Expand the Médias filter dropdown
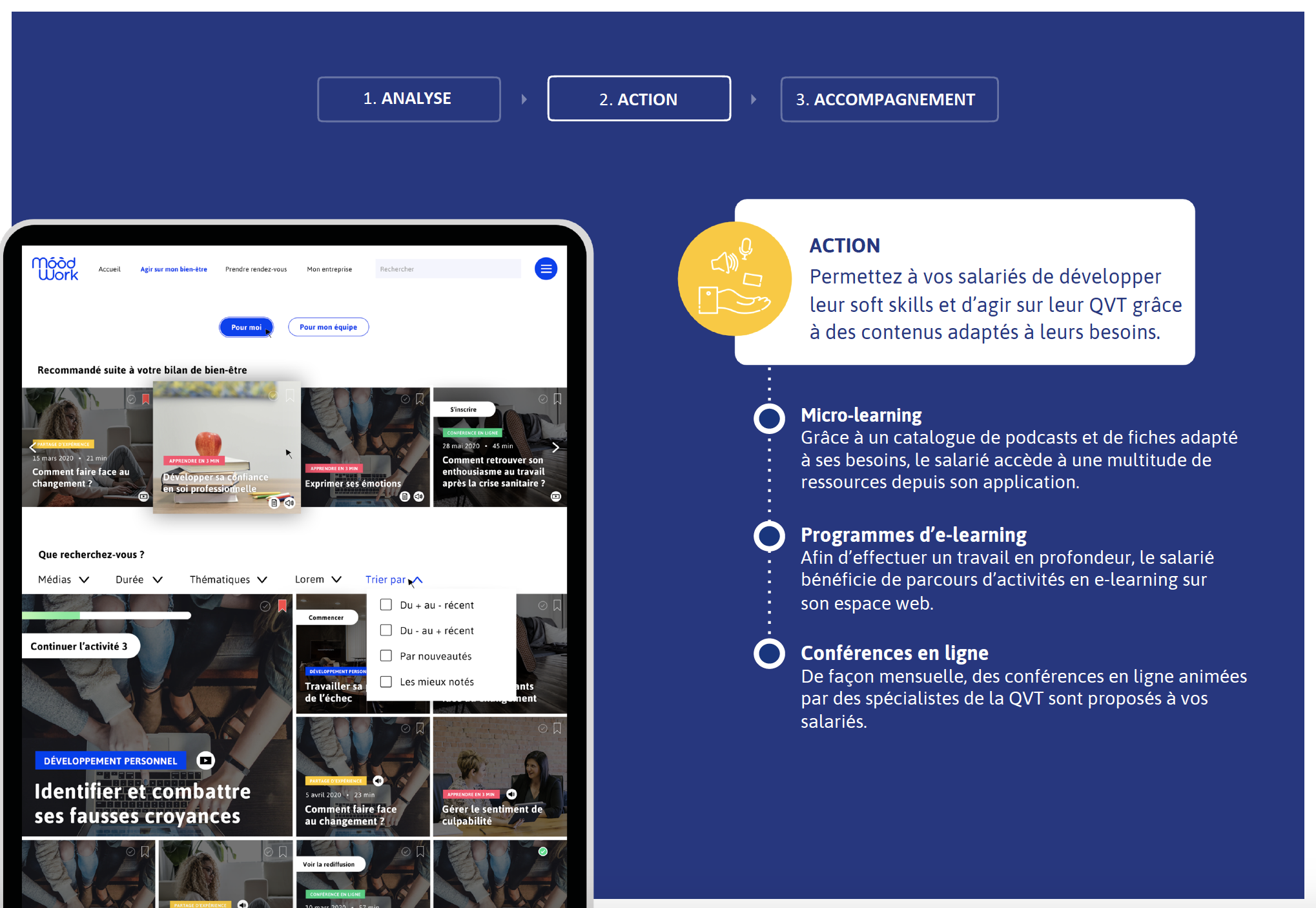 coord(63,579)
